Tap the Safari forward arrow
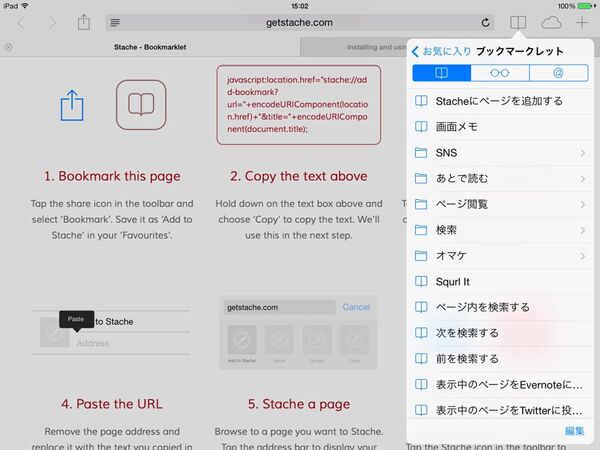Viewport: 600px width, 450px height. tap(52, 23)
